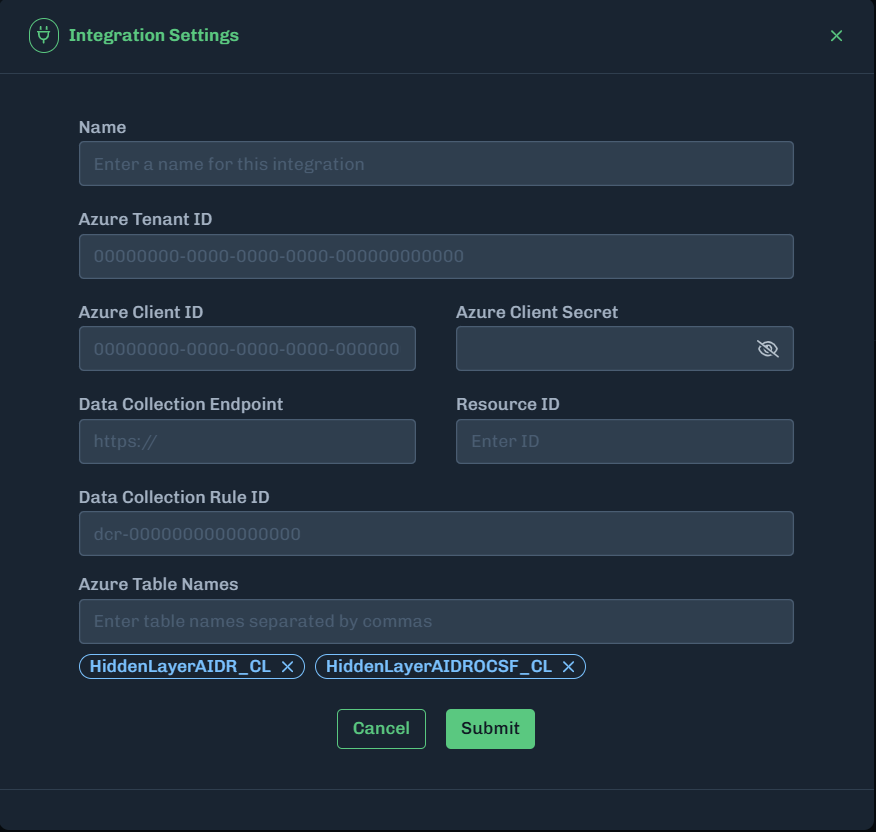Close the Integration Settings dialog
Viewport: 876px width, 832px height.
point(836,36)
